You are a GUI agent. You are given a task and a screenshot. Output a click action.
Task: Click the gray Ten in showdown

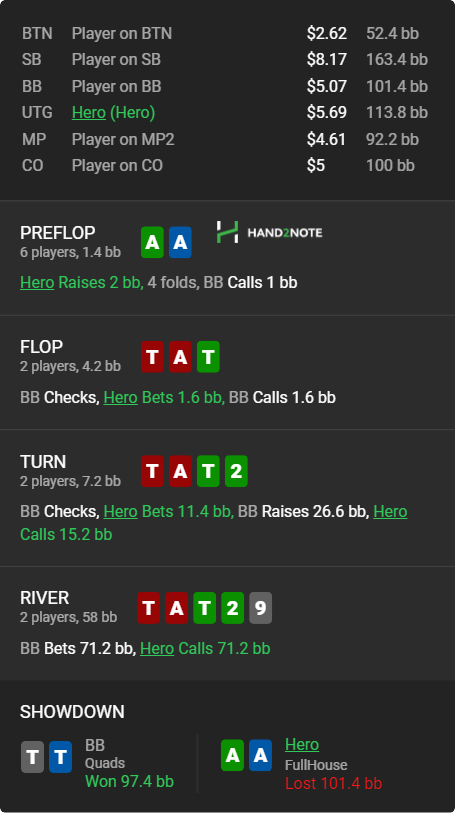pyautogui.click(x=32, y=757)
